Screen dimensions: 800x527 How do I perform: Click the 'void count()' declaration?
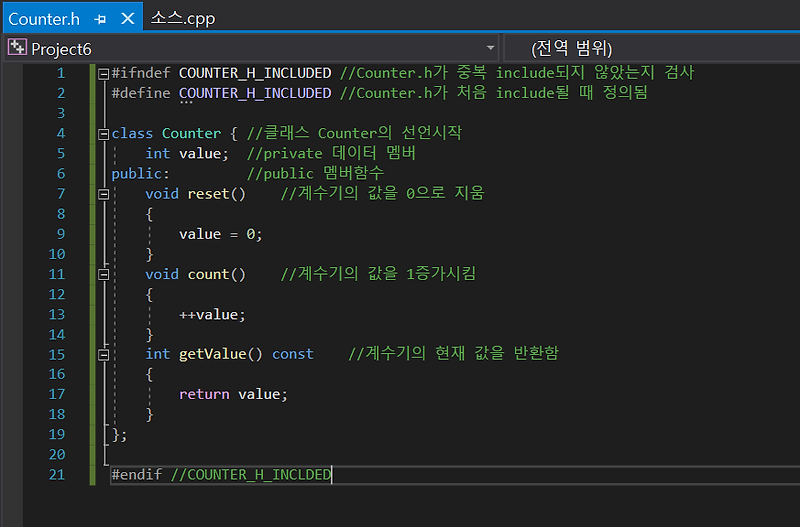point(195,274)
